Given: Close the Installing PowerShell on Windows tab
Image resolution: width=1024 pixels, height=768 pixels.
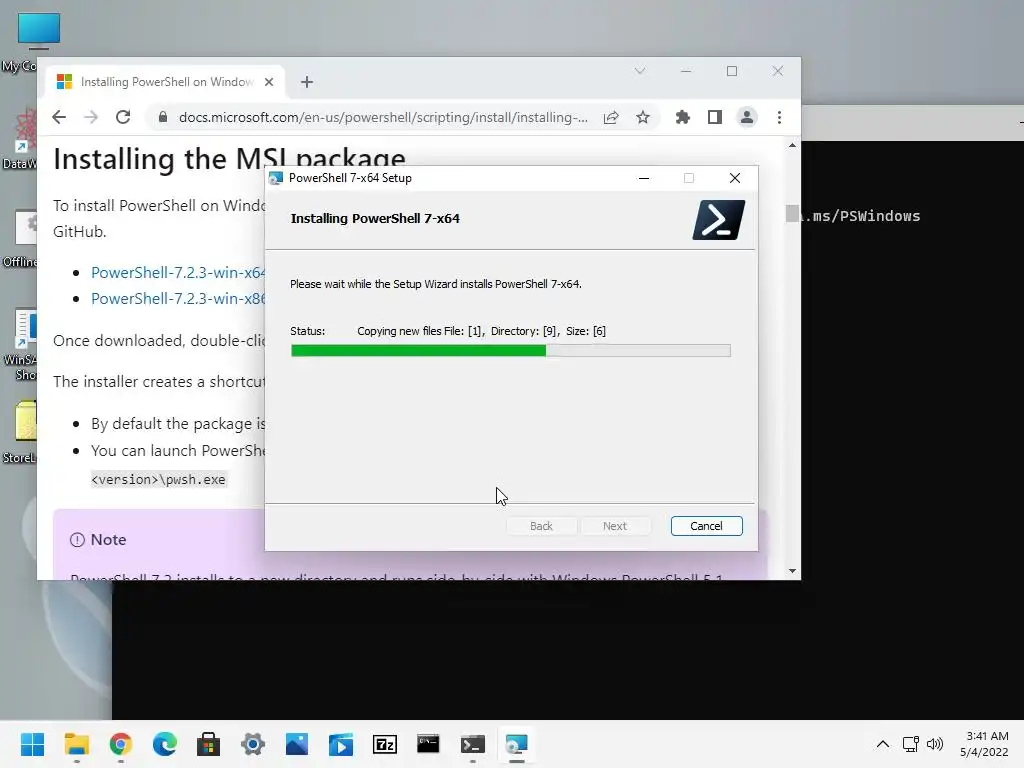Looking at the screenshot, I should click(x=269, y=82).
